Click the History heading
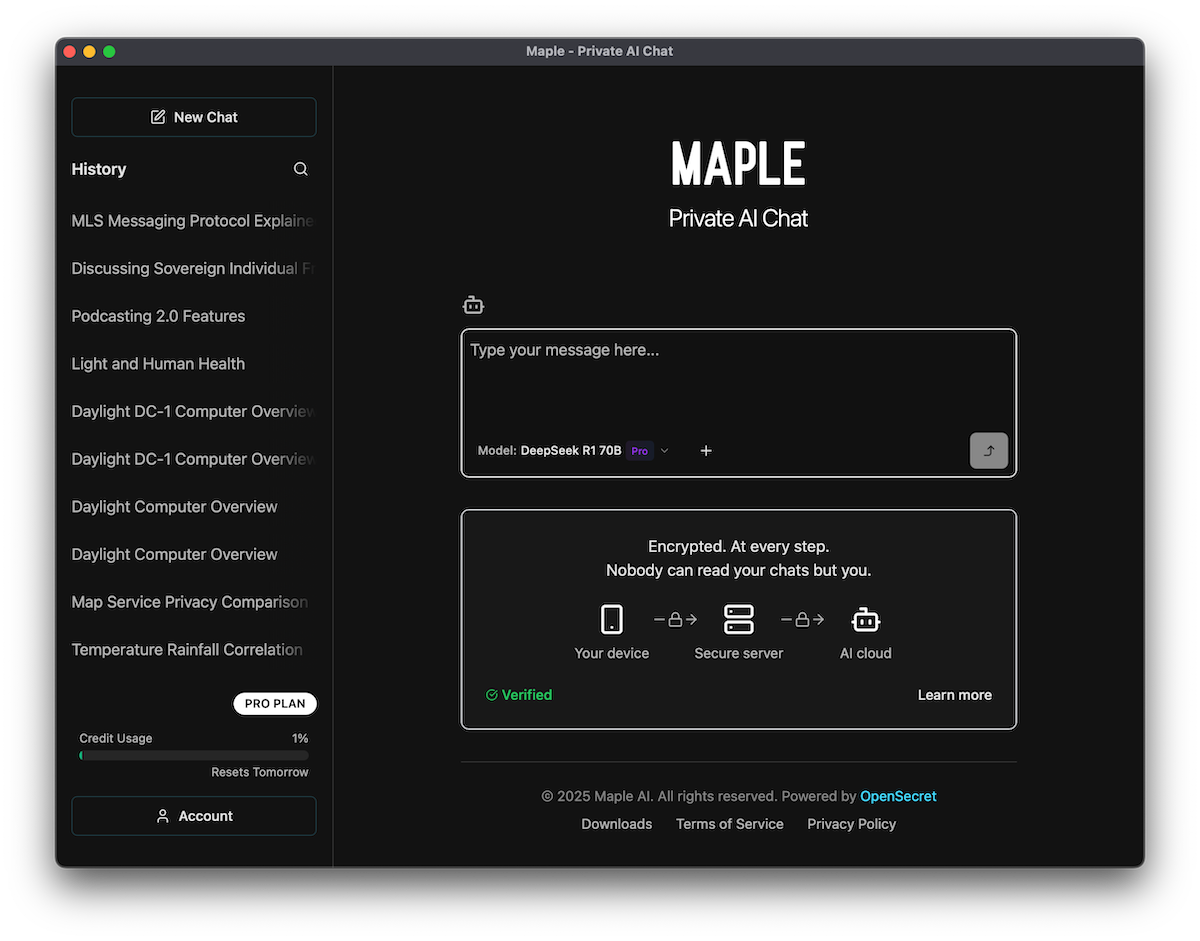Image resolution: width=1200 pixels, height=941 pixels. (99, 169)
